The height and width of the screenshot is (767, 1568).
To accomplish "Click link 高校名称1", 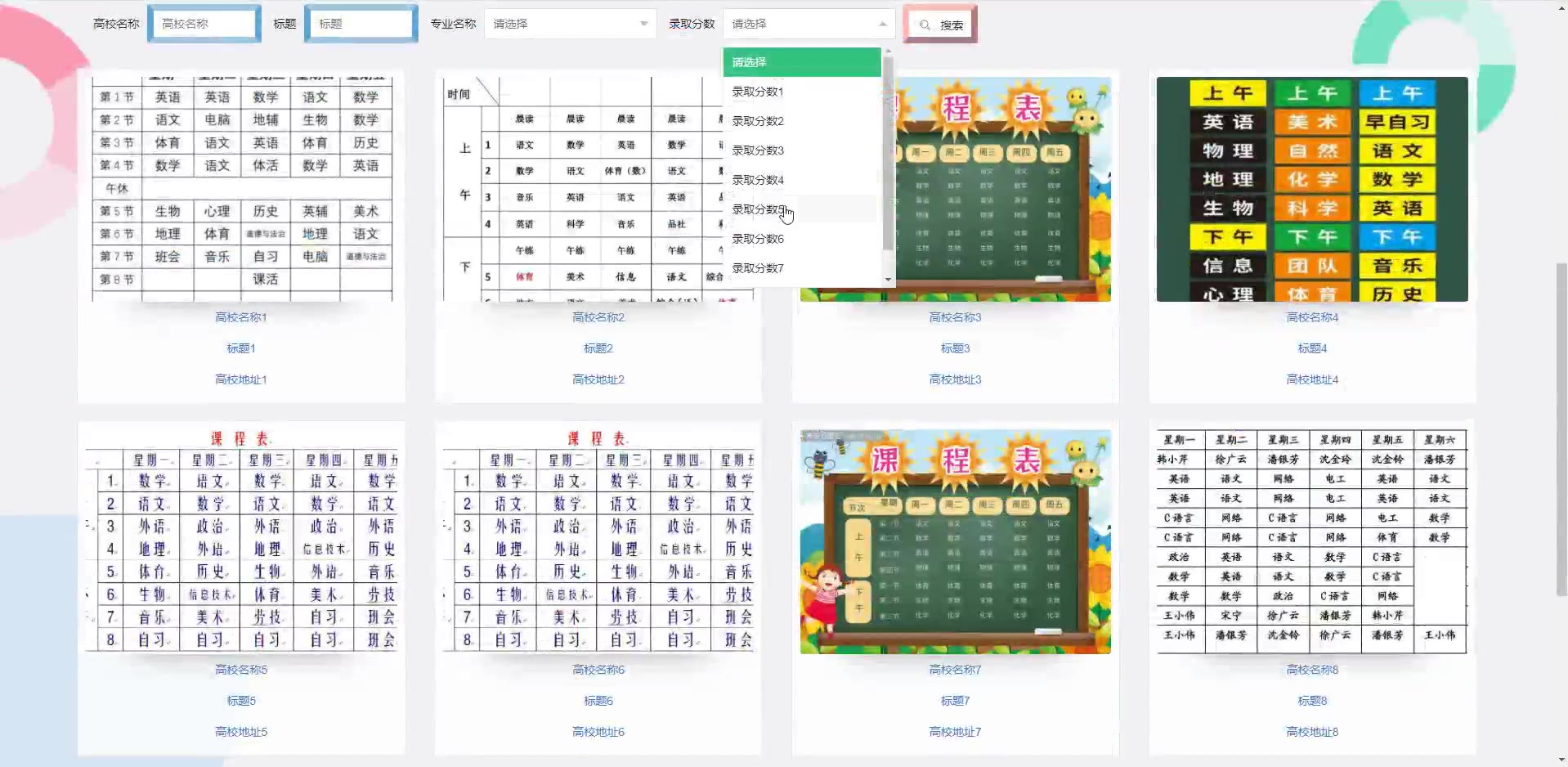I will pyautogui.click(x=241, y=317).
